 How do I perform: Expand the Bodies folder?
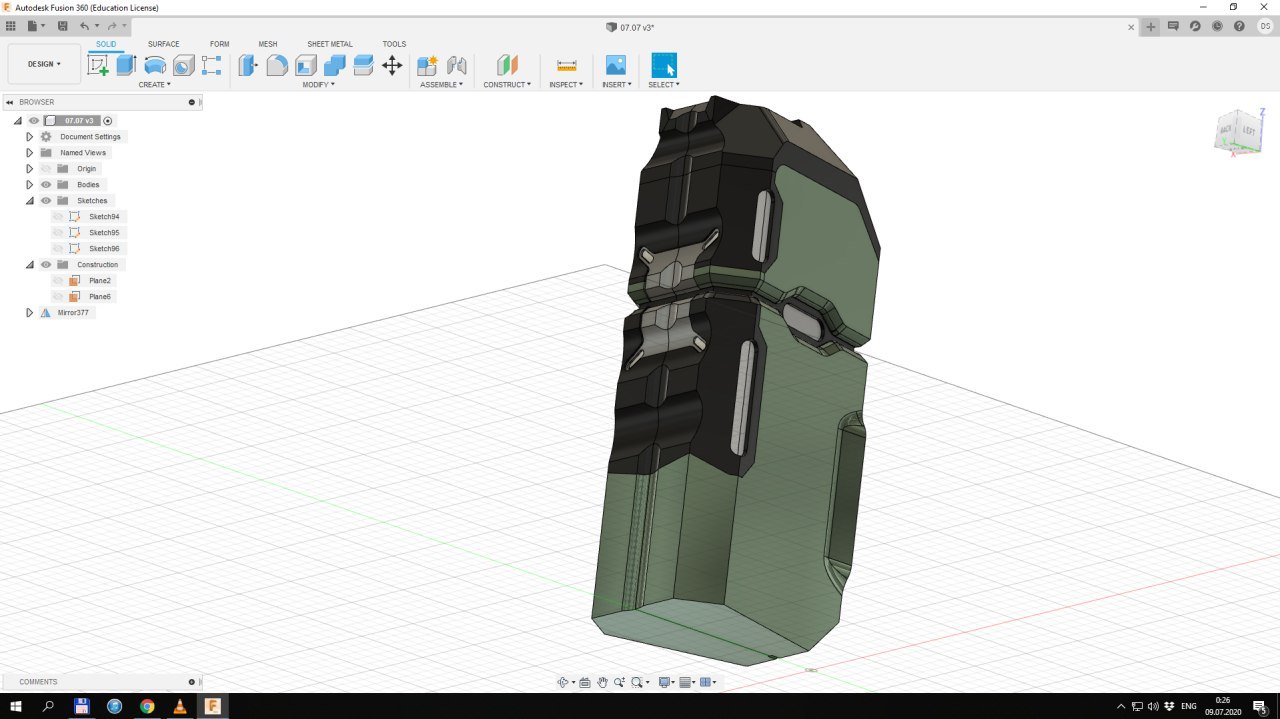30,184
